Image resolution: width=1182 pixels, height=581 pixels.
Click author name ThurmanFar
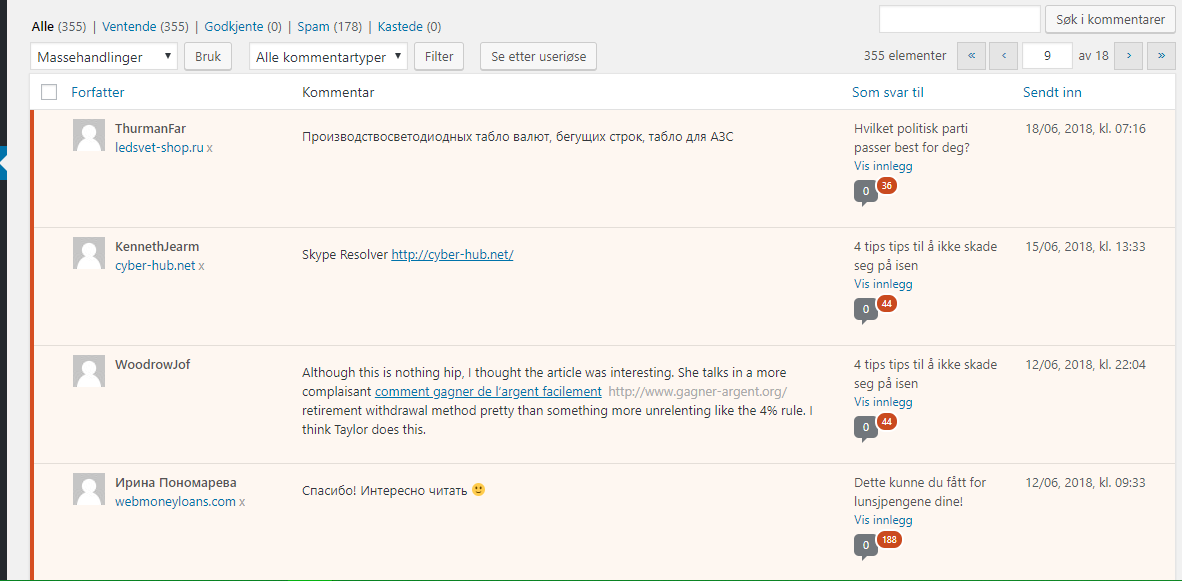pyautogui.click(x=151, y=128)
